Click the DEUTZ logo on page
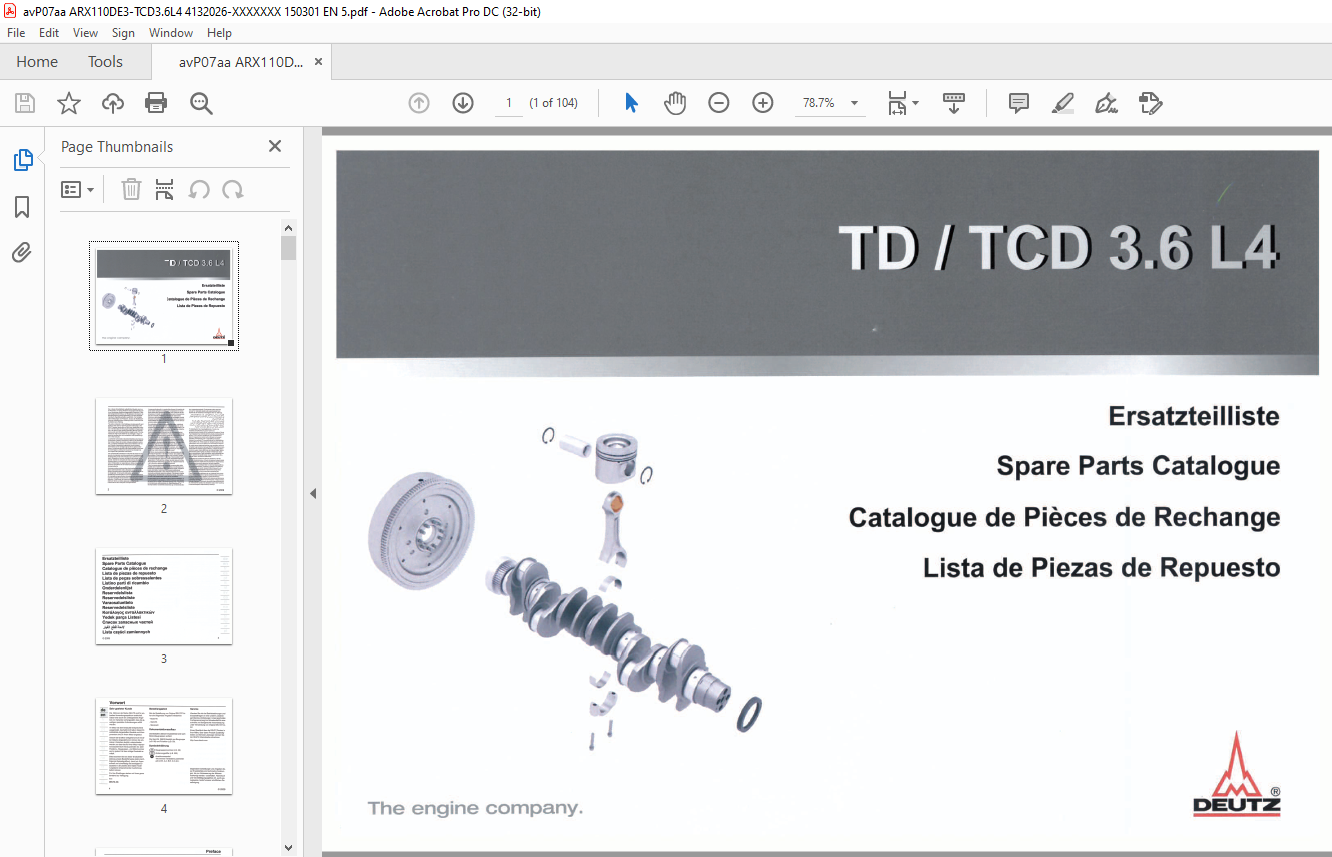The image size is (1332, 857). pos(1236,774)
